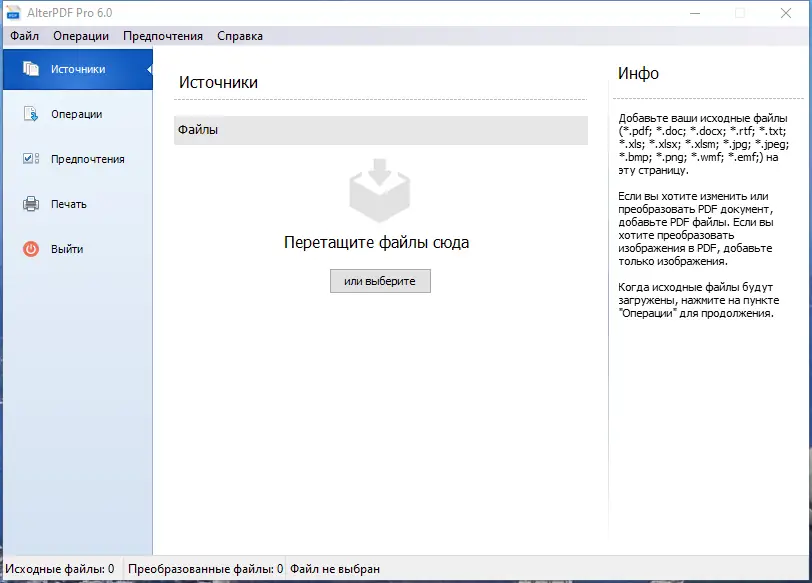Viewport: 812px width, 583px height.
Task: Open Операции via its document-arrow sidebar icon
Action: (29, 114)
